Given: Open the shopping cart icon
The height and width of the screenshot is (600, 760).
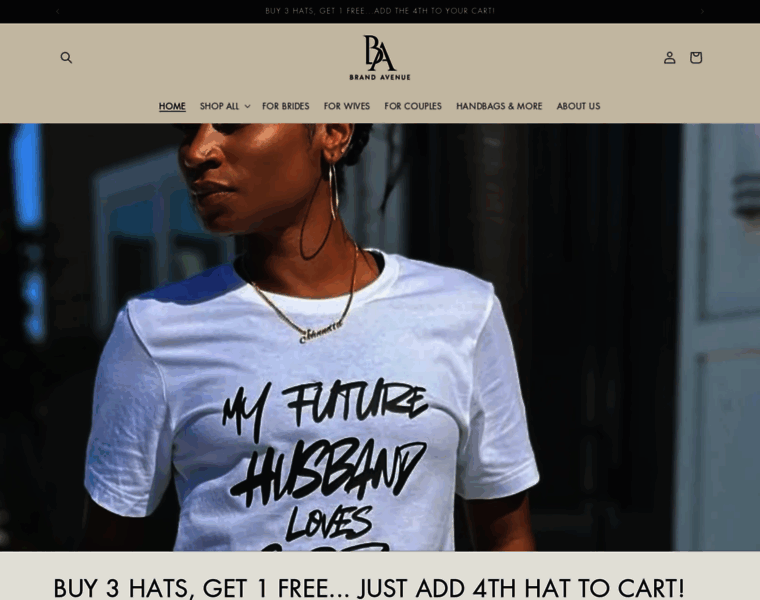Looking at the screenshot, I should point(696,58).
